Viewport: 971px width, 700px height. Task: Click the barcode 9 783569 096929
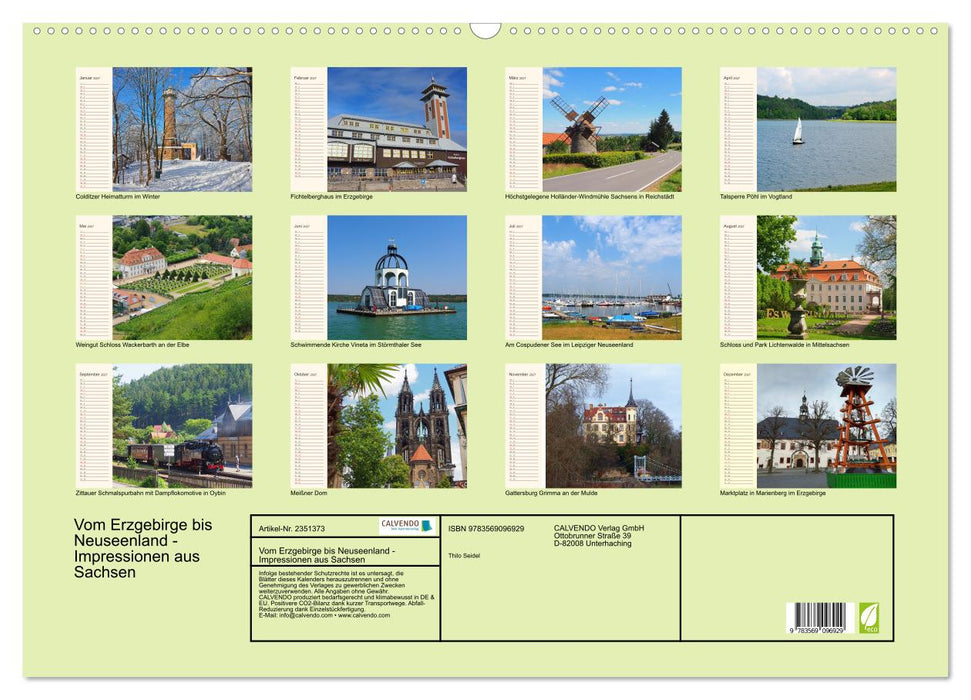(x=818, y=618)
